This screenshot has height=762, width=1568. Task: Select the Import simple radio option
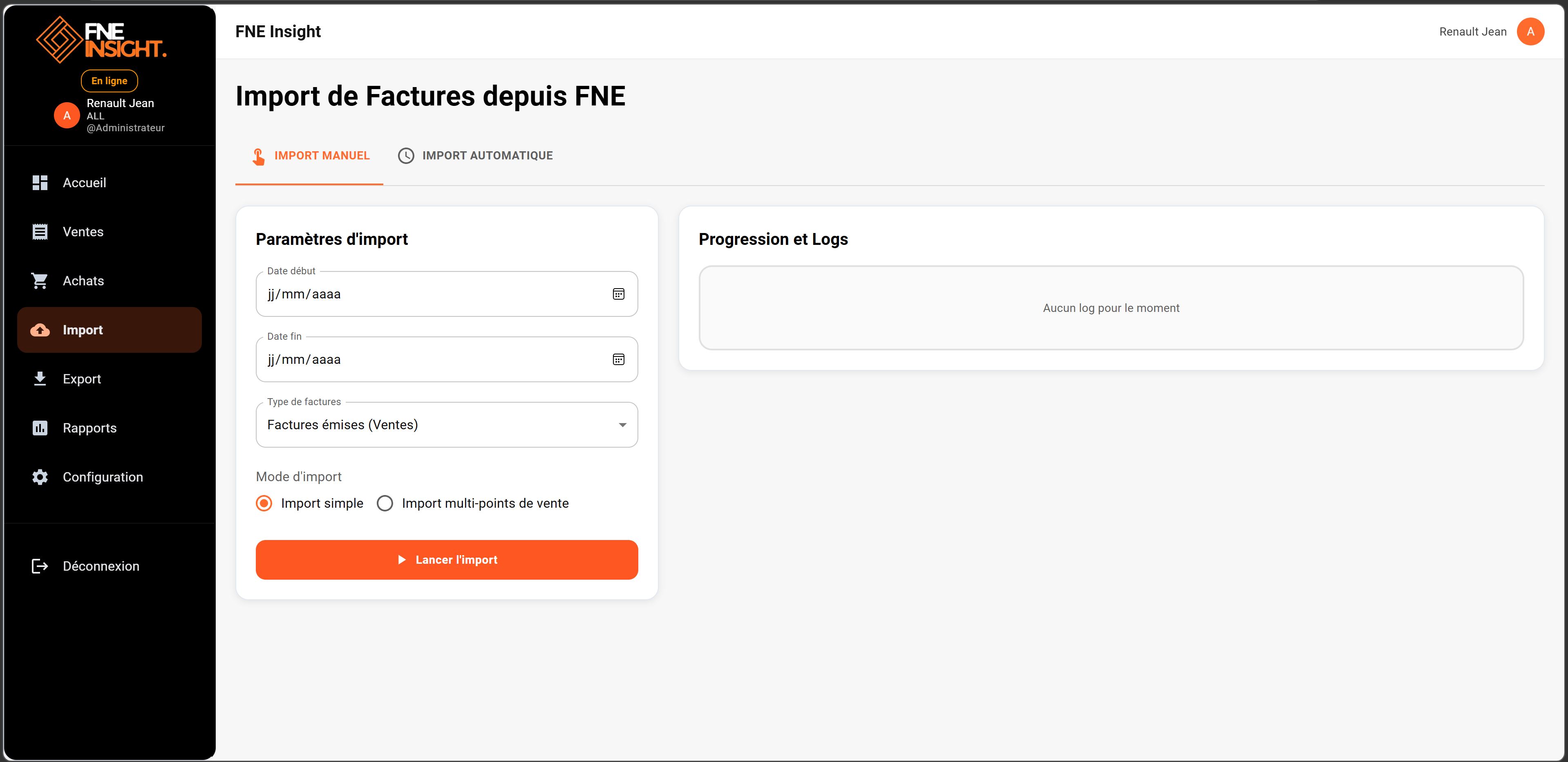point(264,504)
